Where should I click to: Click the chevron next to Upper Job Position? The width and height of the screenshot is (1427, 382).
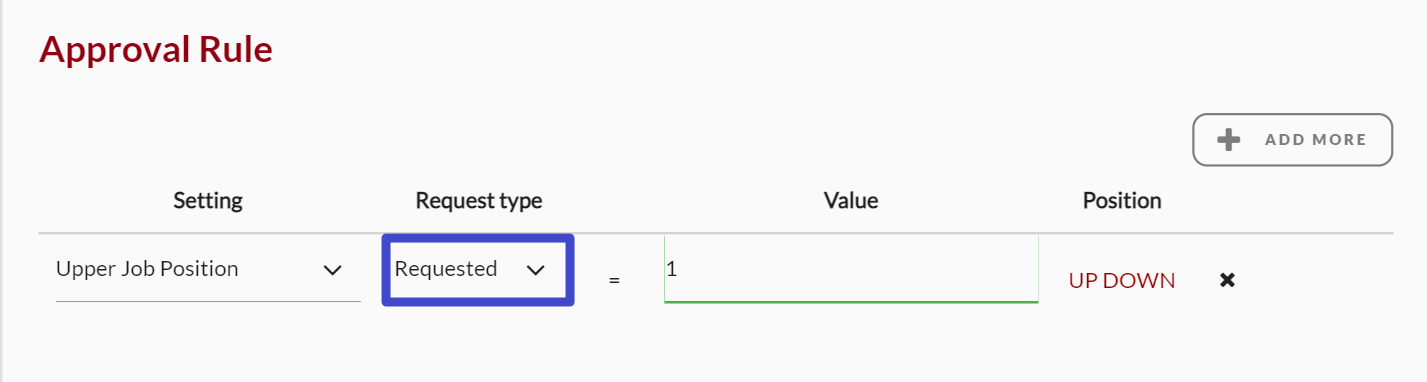point(333,270)
